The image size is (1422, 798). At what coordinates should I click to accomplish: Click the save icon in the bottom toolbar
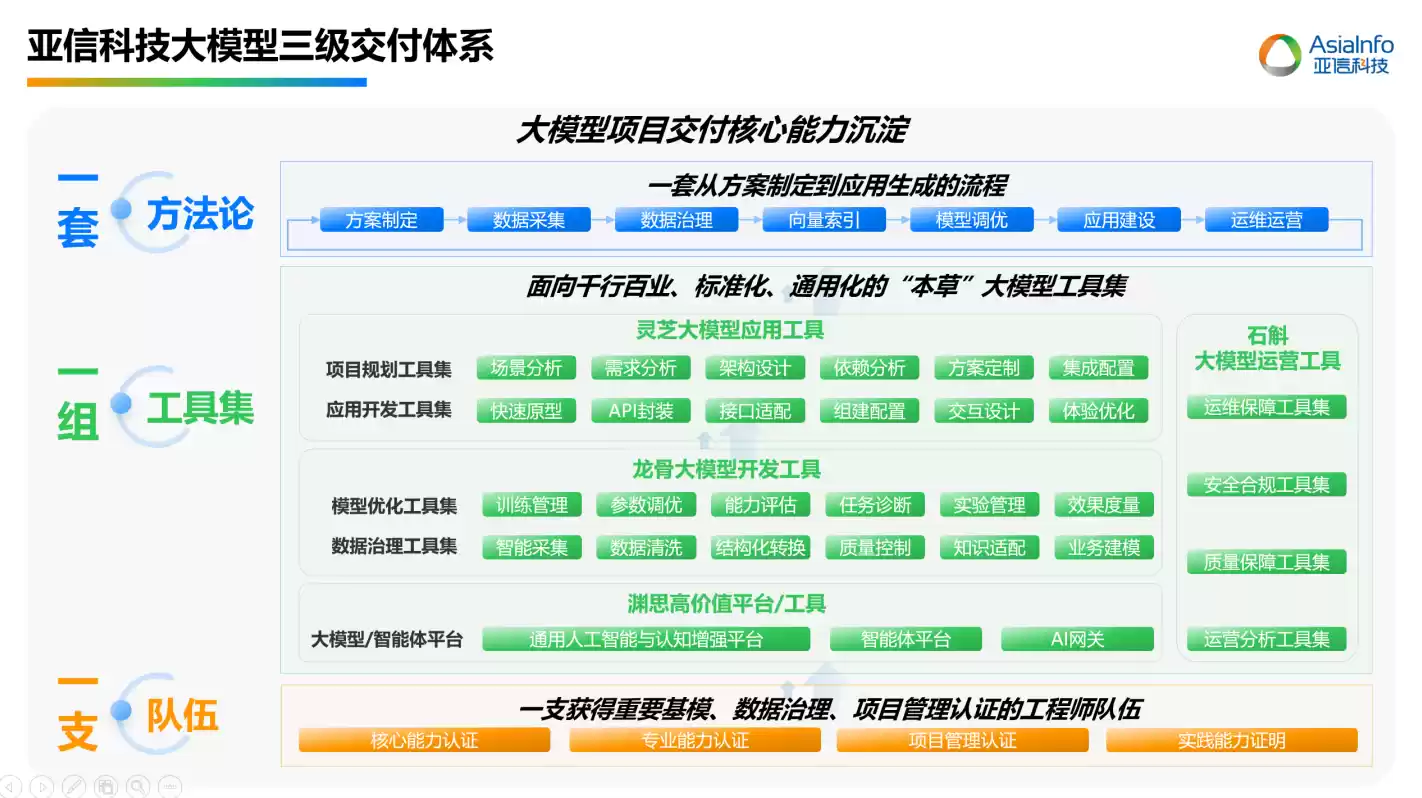click(105, 786)
